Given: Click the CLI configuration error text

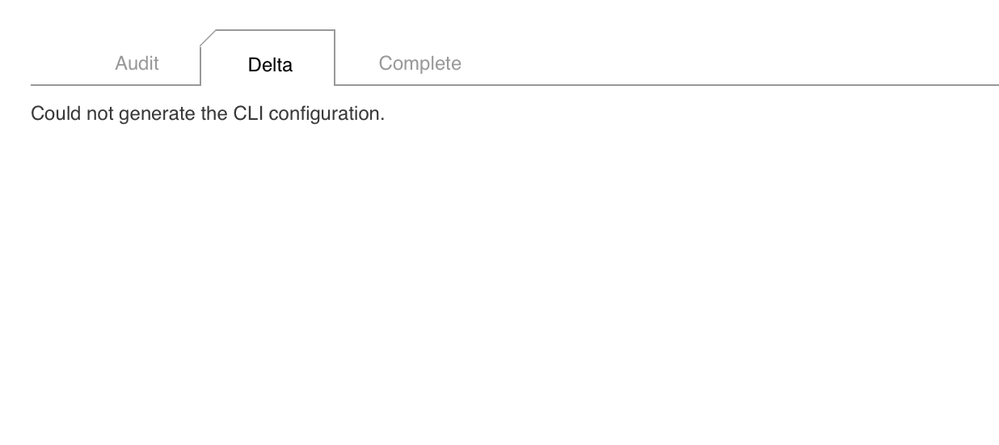Looking at the screenshot, I should pos(208,115).
